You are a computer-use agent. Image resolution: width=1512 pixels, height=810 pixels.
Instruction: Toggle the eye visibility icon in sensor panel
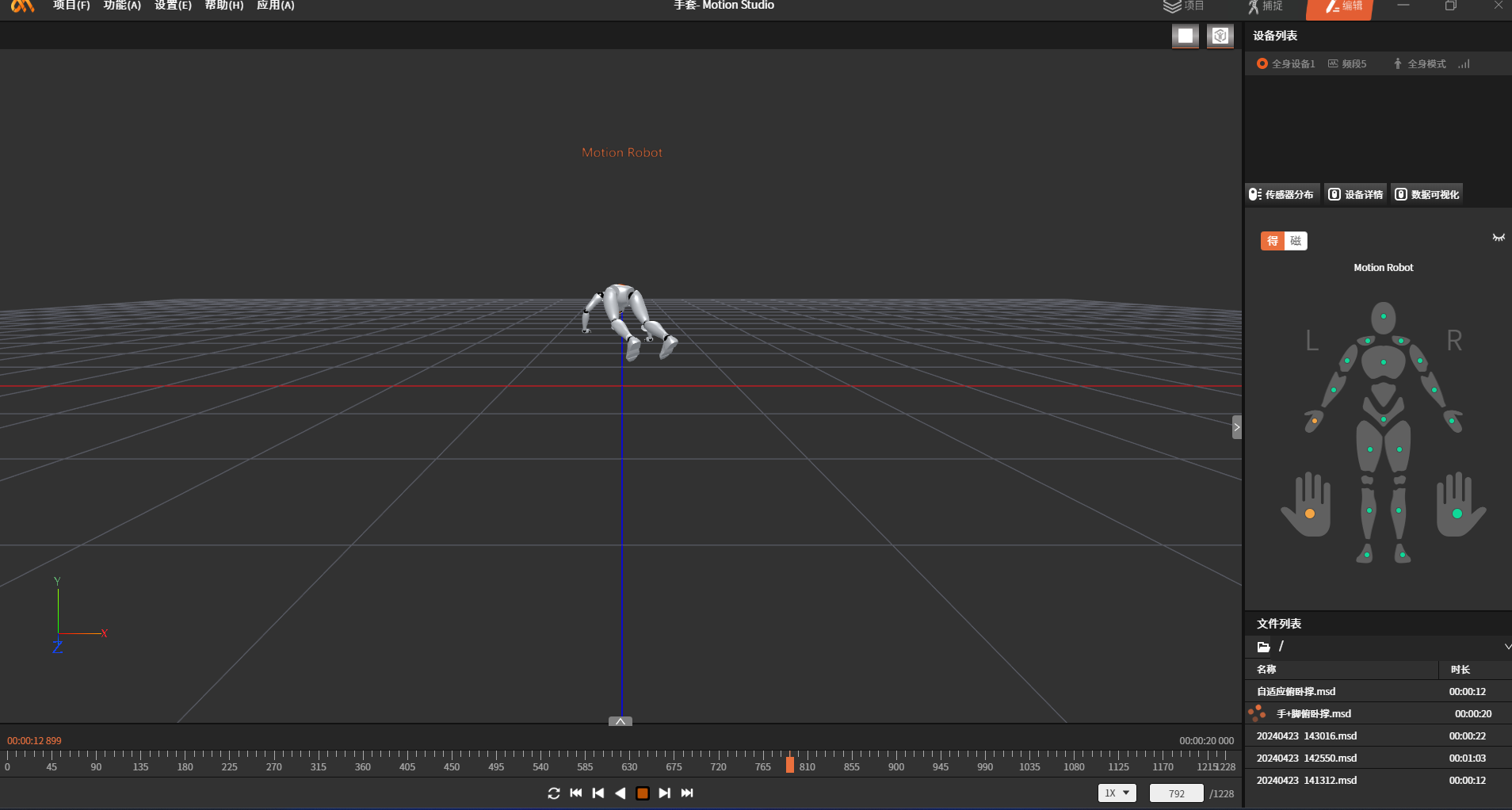(x=1499, y=238)
